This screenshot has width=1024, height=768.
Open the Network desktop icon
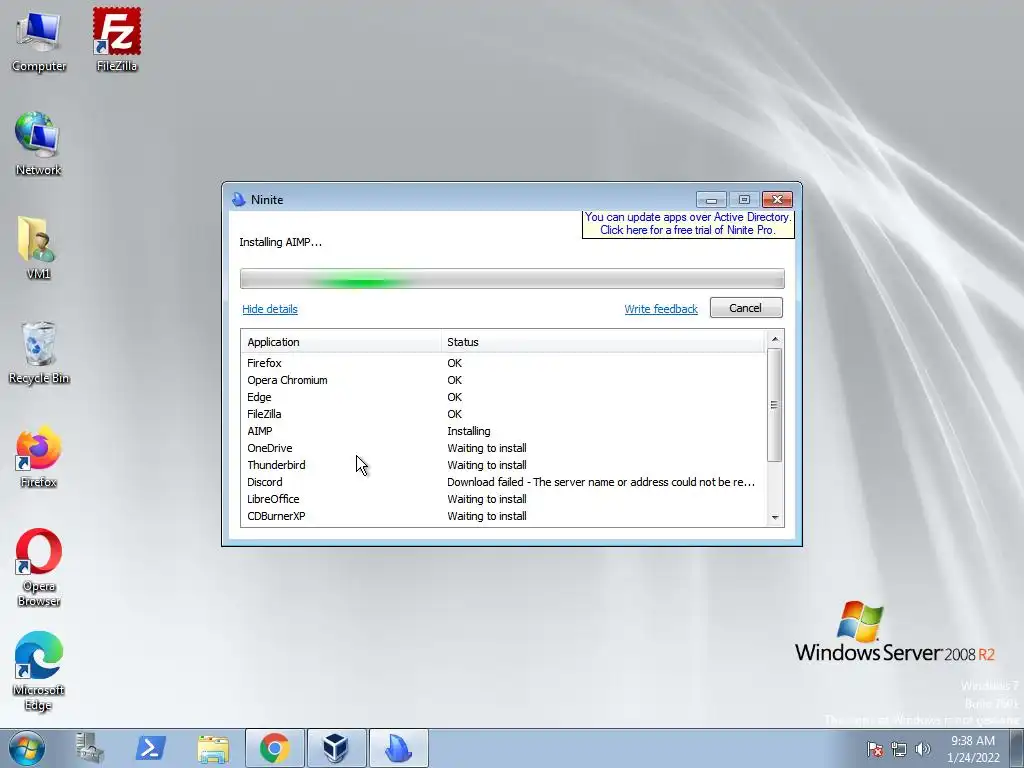coord(38,144)
